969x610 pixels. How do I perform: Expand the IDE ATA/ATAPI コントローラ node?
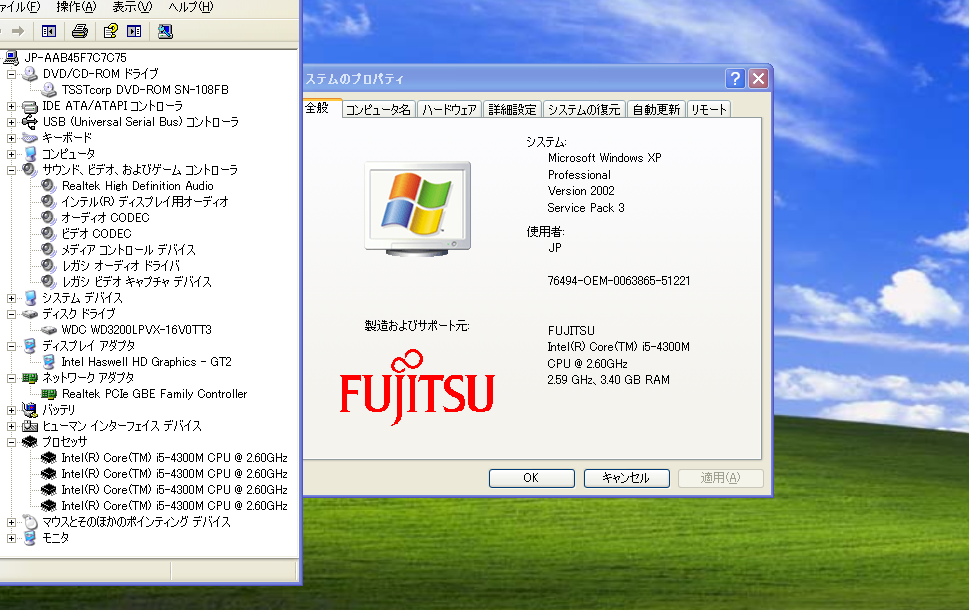pos(11,106)
